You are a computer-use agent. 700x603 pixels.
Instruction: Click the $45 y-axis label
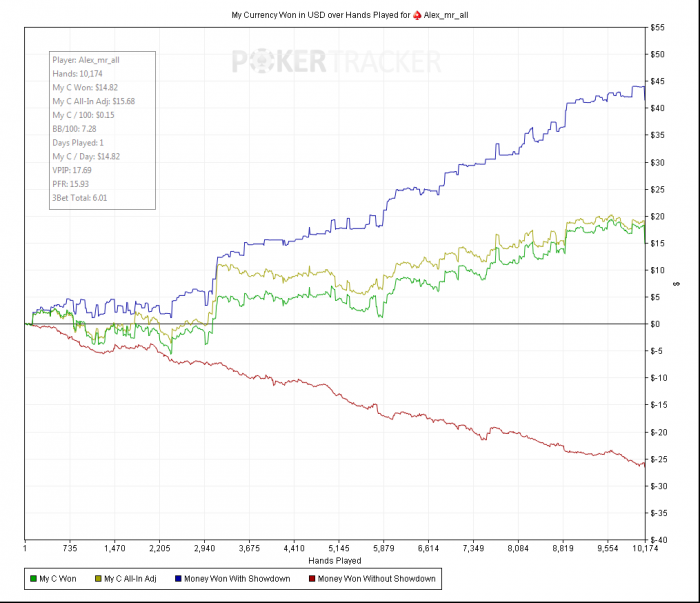click(658, 82)
